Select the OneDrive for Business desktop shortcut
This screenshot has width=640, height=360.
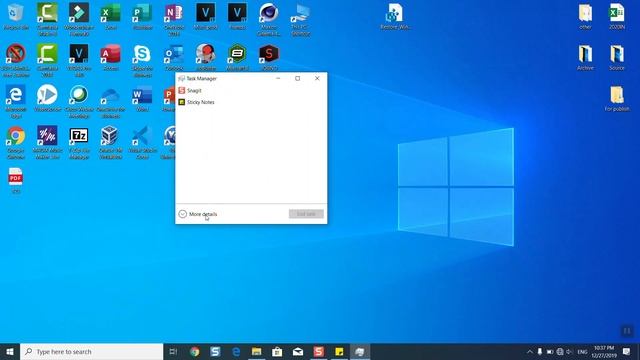click(111, 101)
